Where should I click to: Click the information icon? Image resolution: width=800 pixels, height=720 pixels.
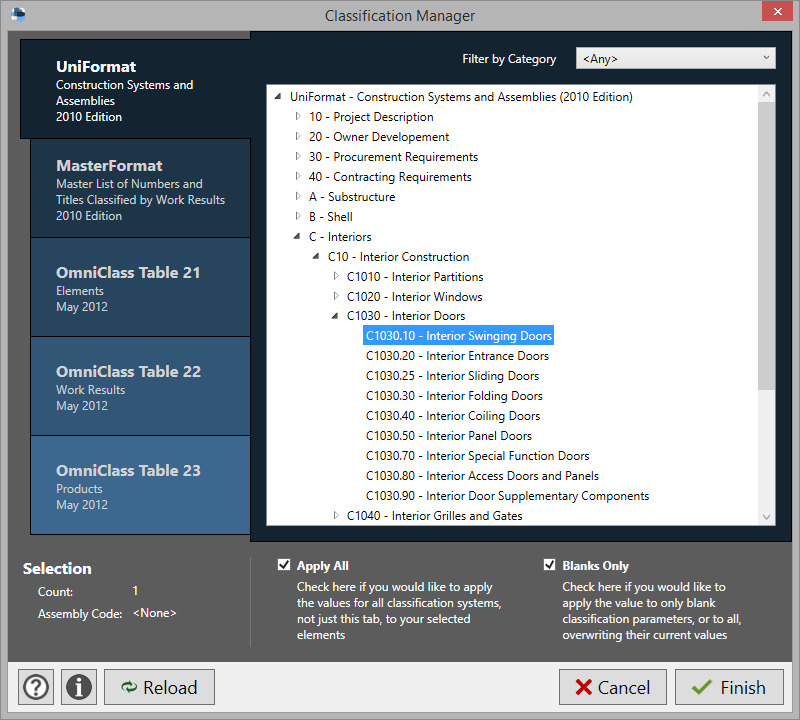pyautogui.click(x=78, y=687)
